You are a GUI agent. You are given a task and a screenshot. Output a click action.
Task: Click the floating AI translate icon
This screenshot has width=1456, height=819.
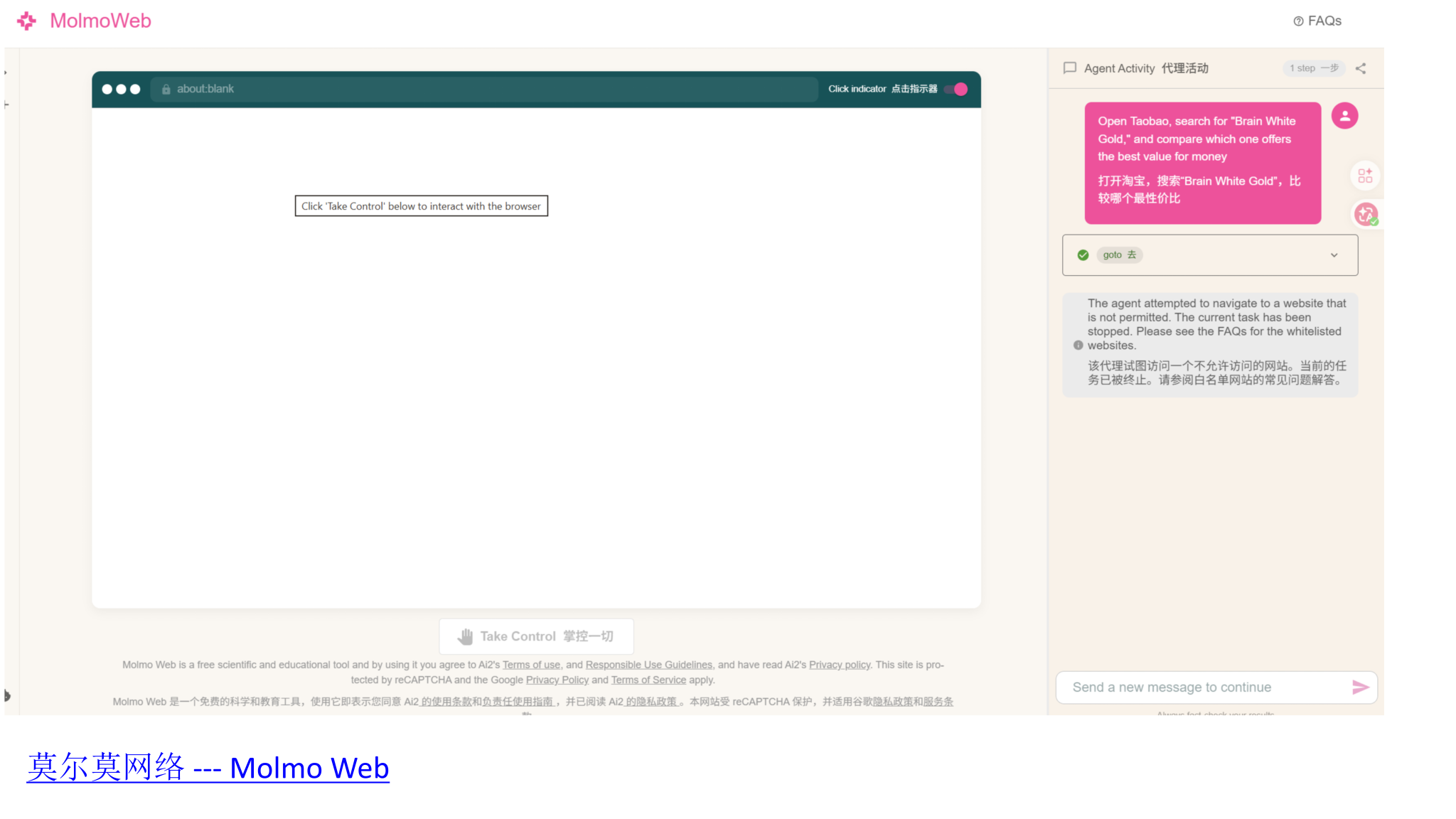[x=1366, y=214]
